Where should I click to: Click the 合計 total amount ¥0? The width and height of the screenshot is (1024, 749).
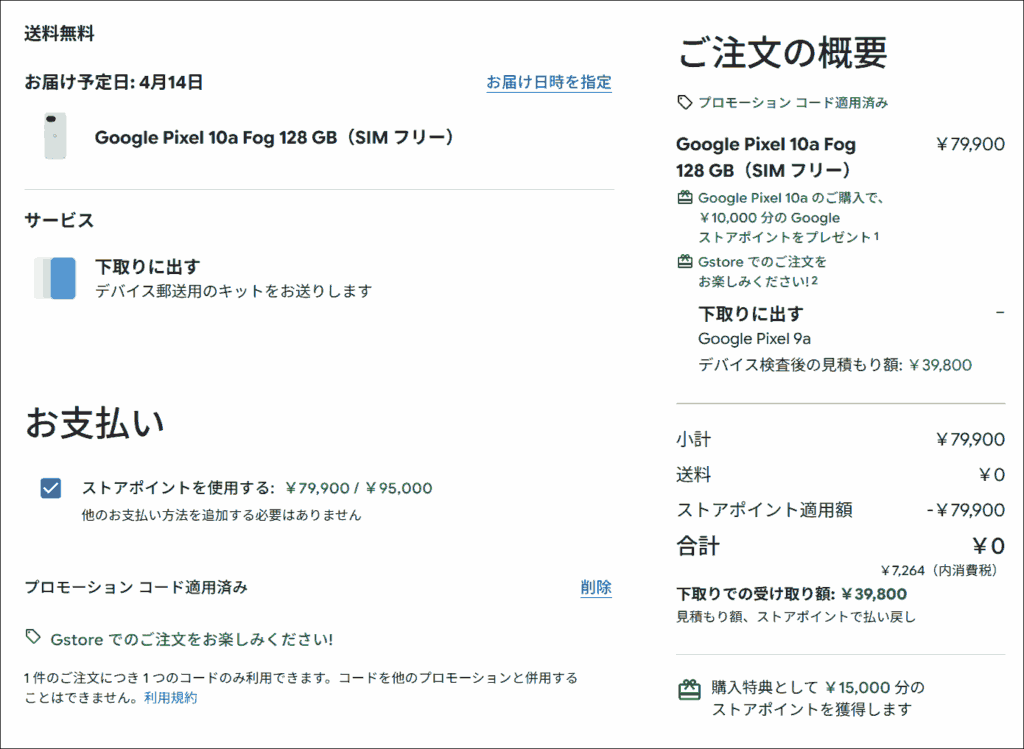988,546
